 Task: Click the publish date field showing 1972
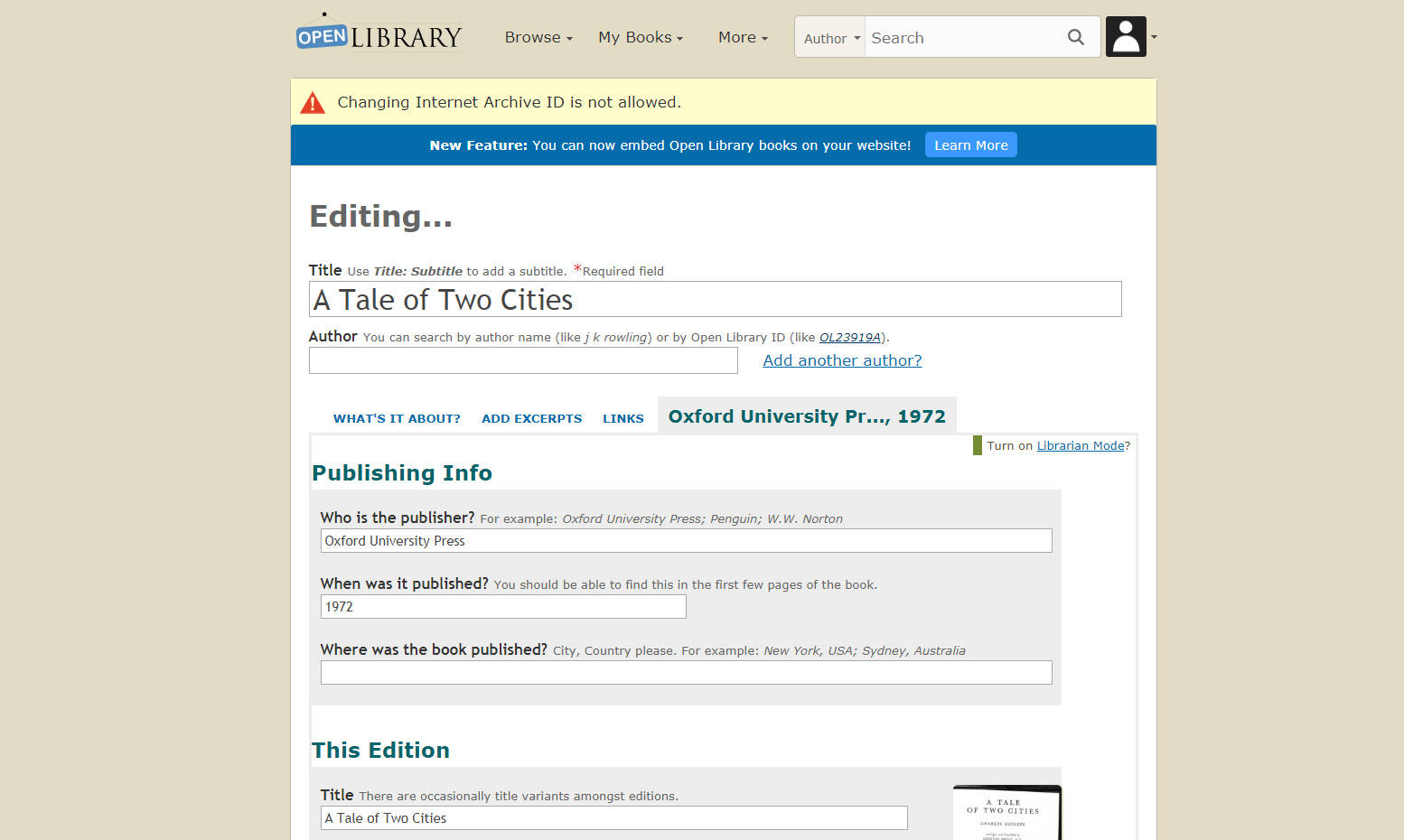pyautogui.click(x=503, y=607)
